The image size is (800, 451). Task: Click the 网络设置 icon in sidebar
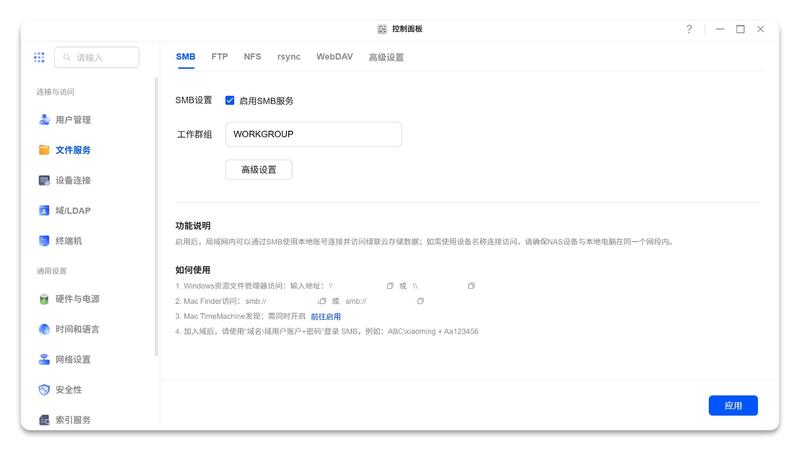[x=44, y=359]
